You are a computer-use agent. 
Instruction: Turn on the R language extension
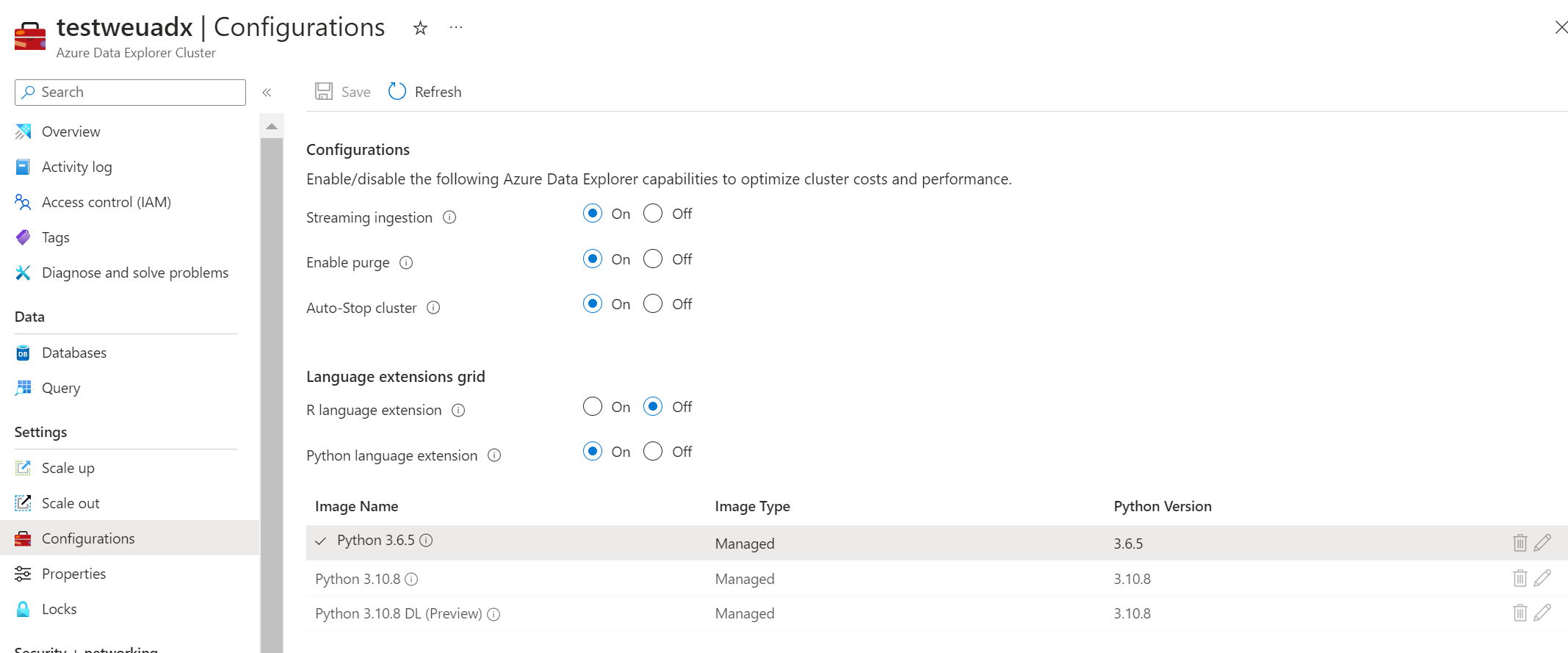[x=593, y=407]
